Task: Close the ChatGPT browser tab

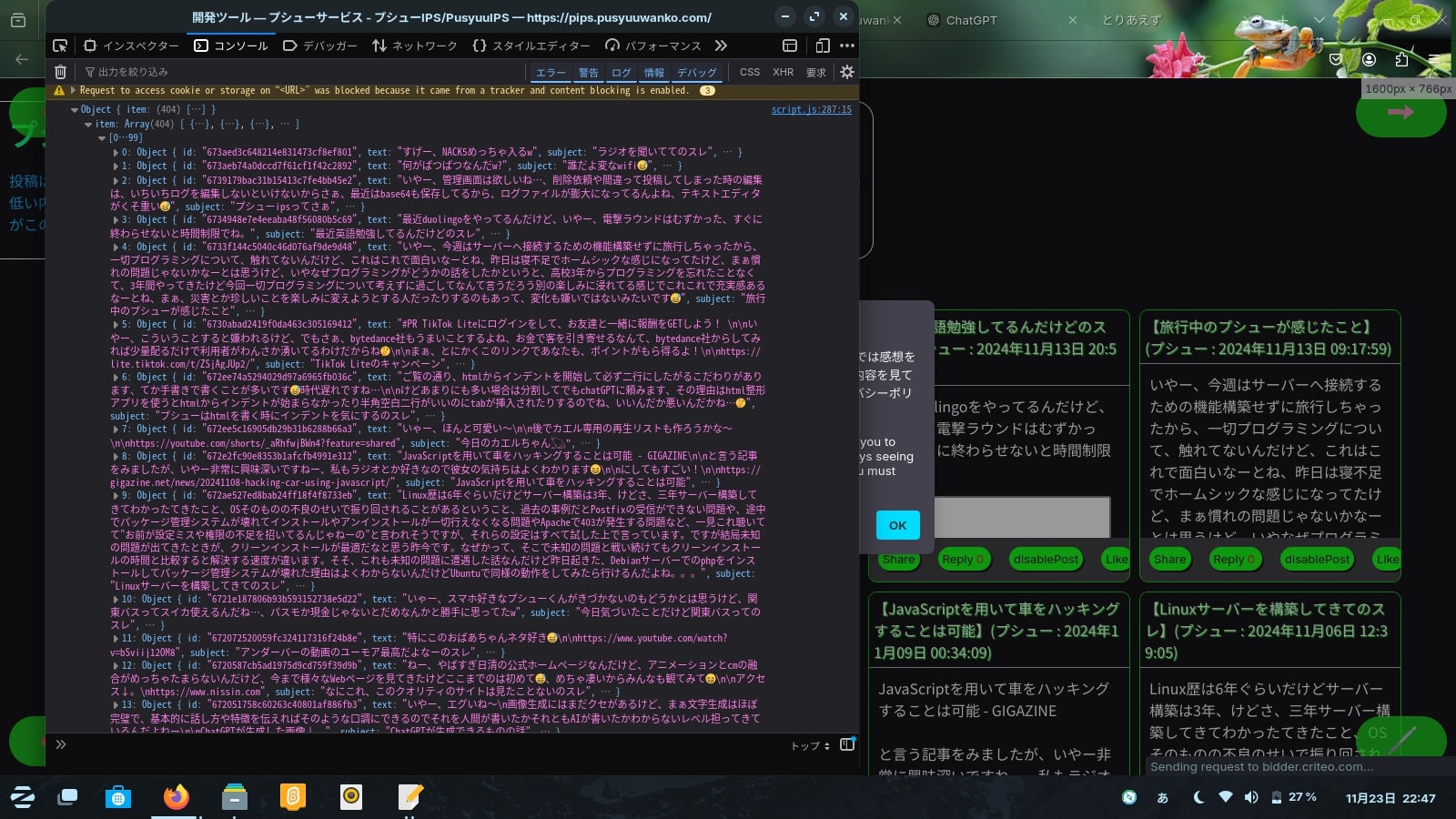Action: 1072,20
